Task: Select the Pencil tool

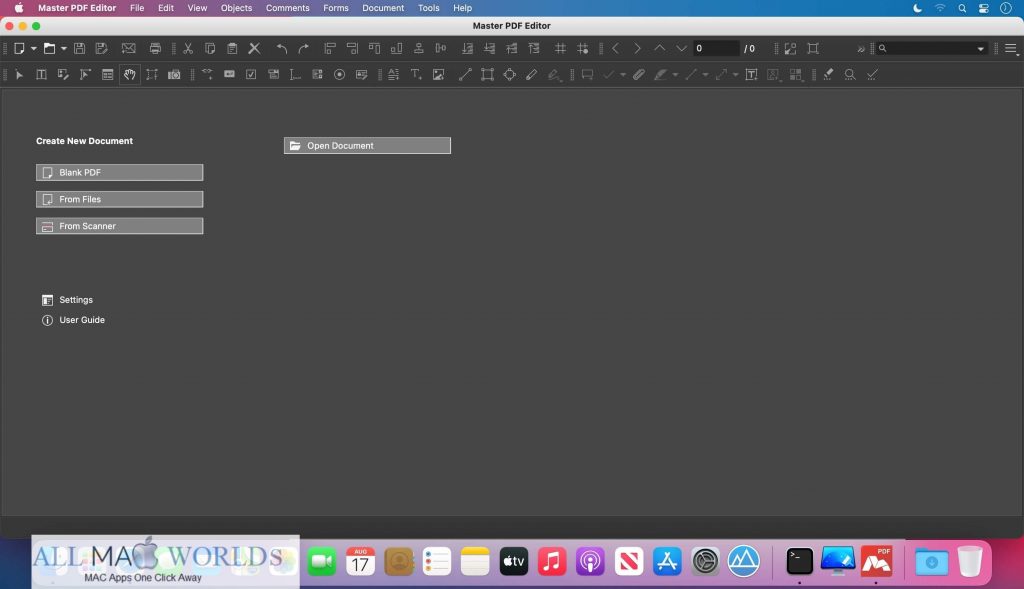Action: pyautogui.click(x=532, y=74)
